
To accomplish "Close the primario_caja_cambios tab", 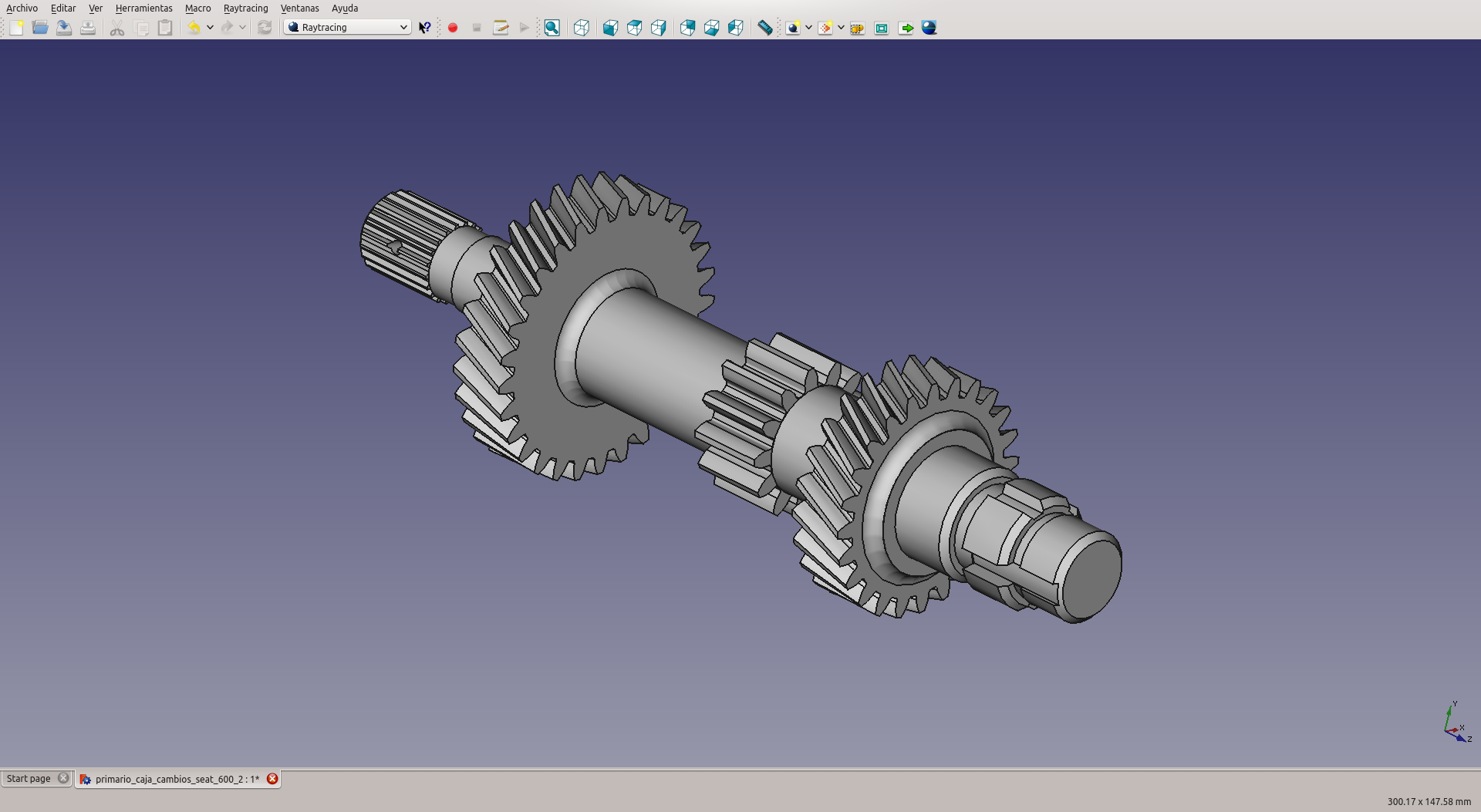I will [272, 779].
